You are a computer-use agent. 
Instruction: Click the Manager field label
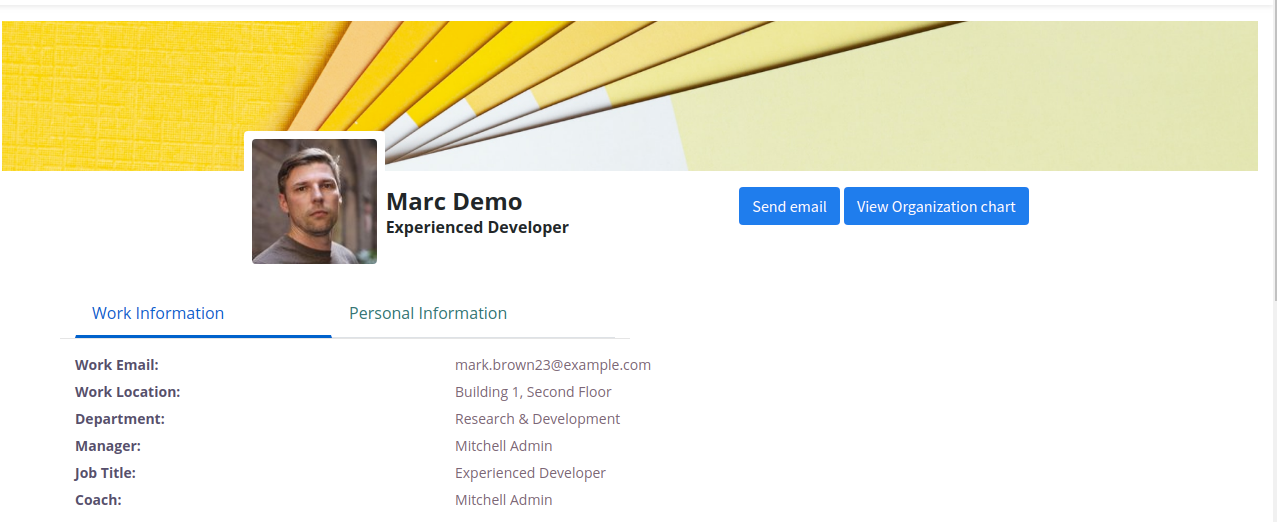tap(108, 446)
